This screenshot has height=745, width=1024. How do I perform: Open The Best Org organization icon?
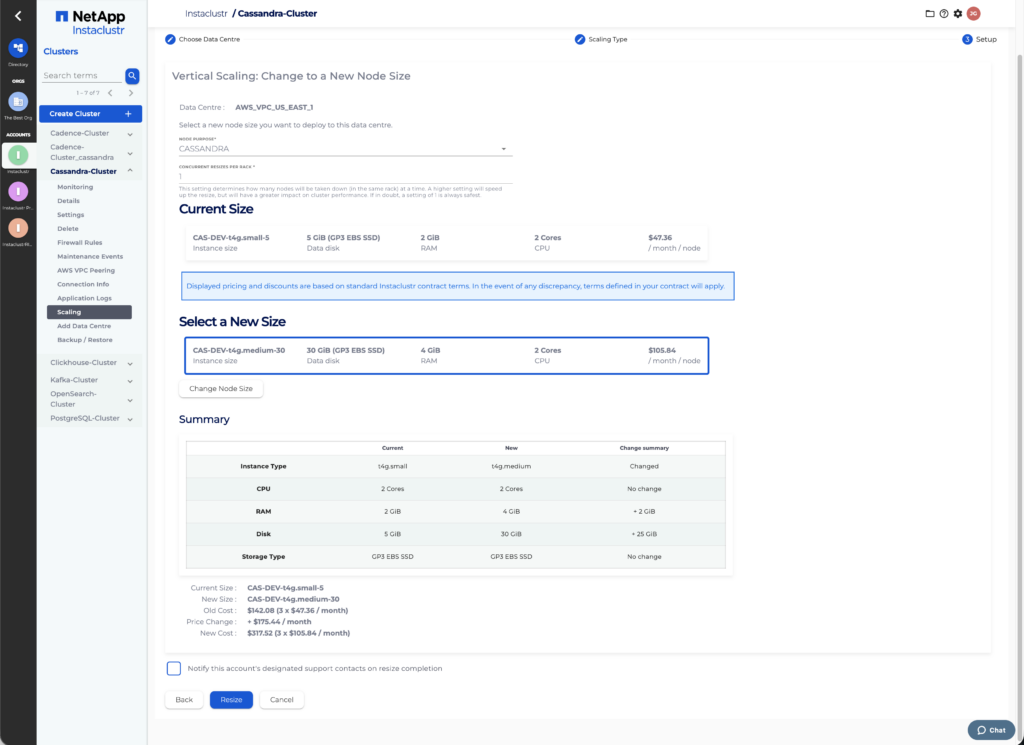point(18,102)
